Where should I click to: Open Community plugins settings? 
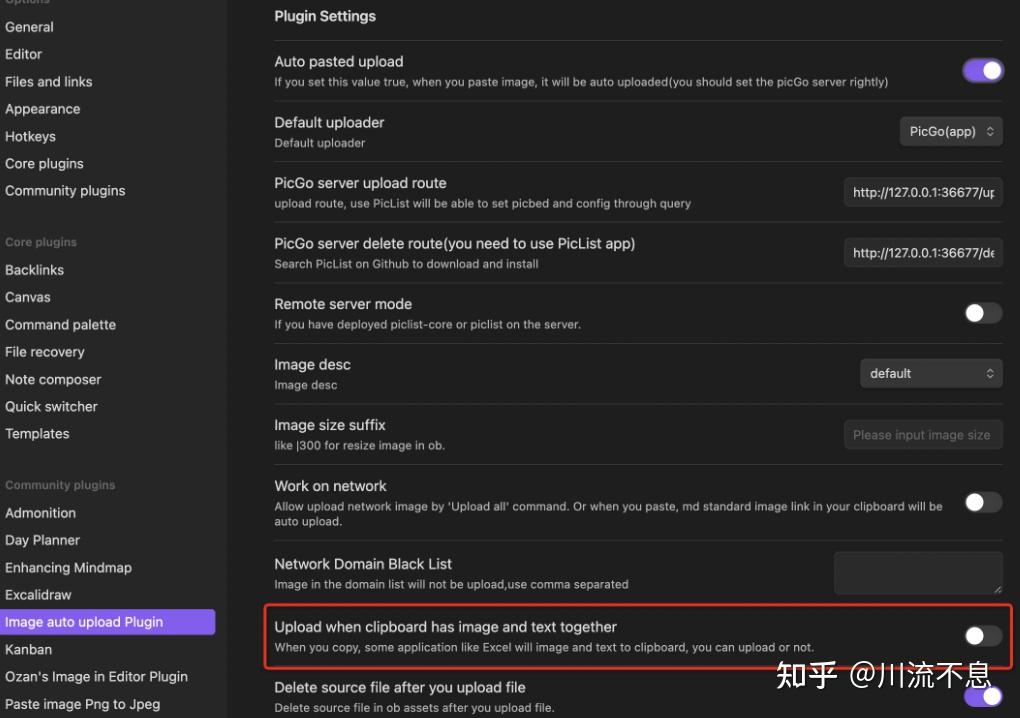65,190
